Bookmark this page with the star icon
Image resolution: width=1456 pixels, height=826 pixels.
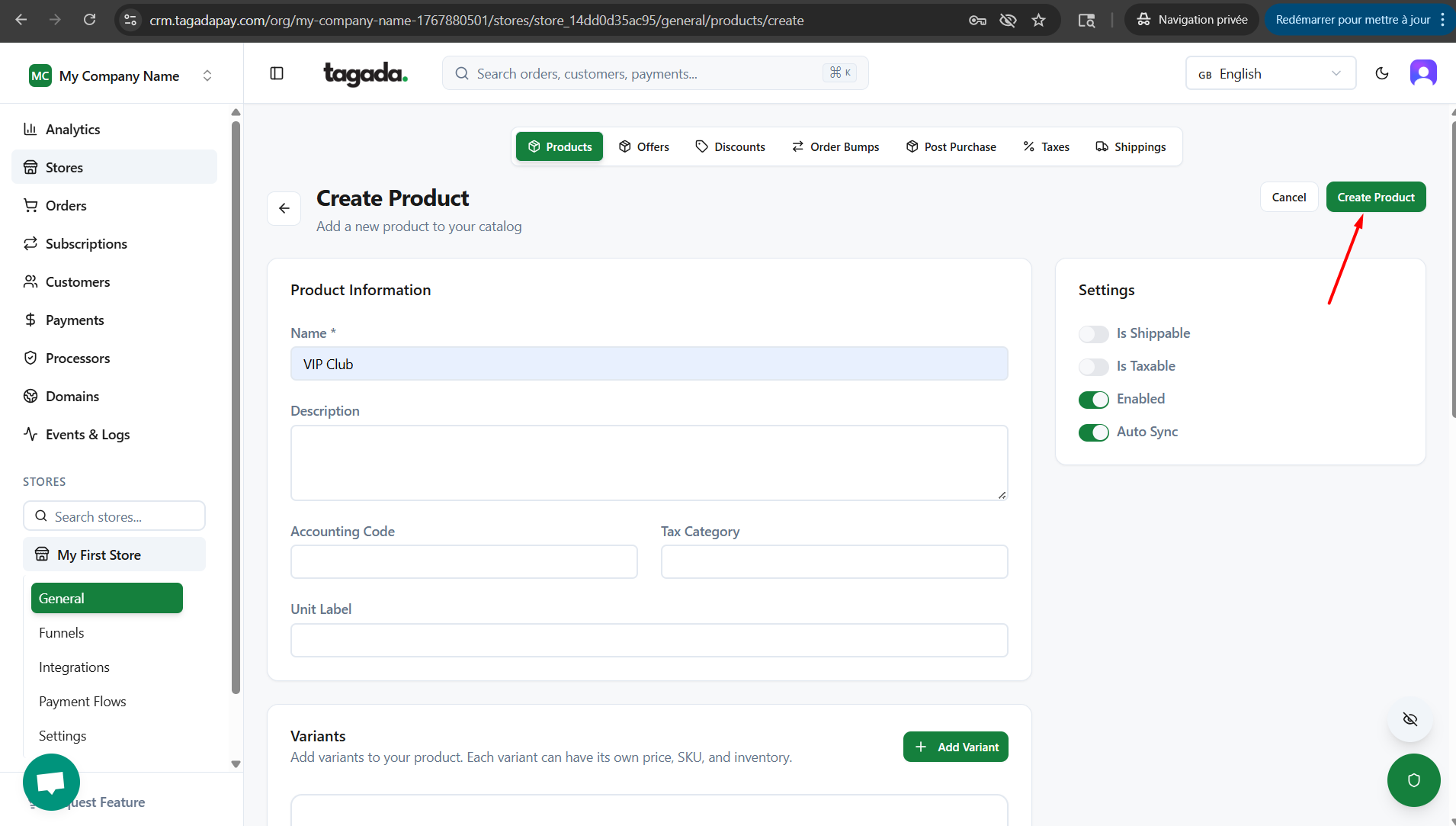(x=1038, y=20)
